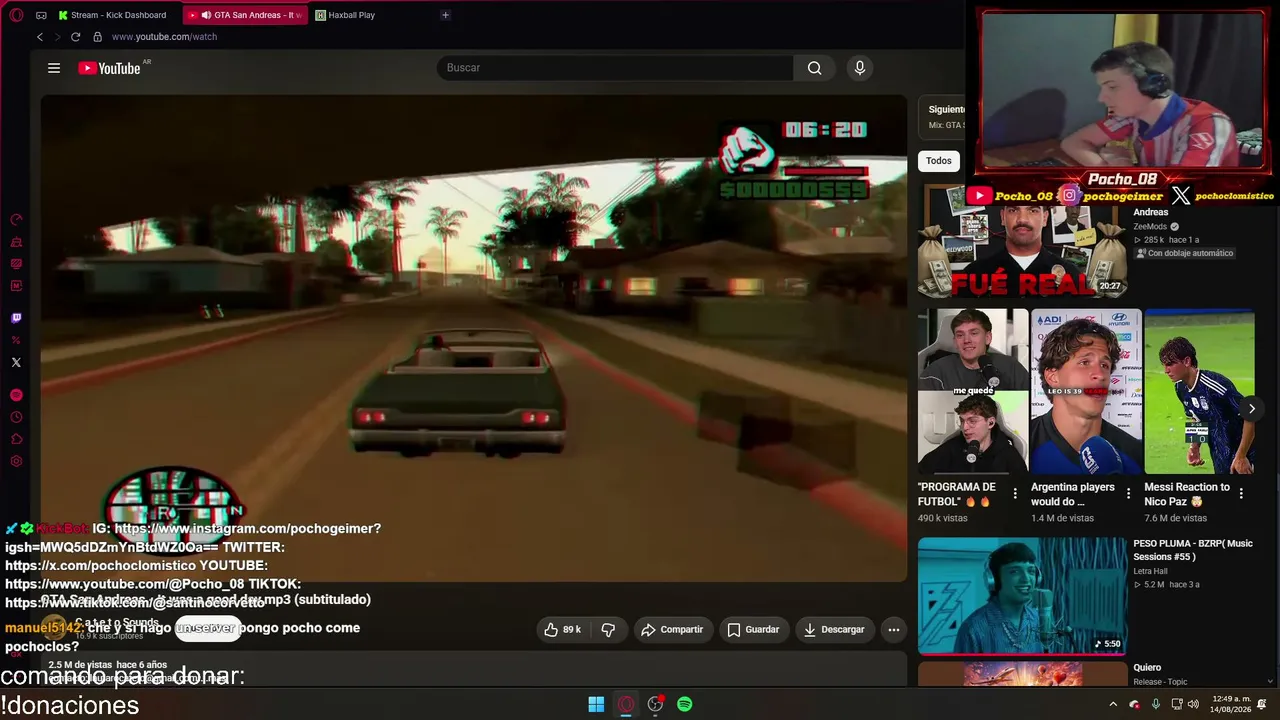Select the Todos filter chip
Viewport: 1280px width, 720px height.
(x=939, y=161)
